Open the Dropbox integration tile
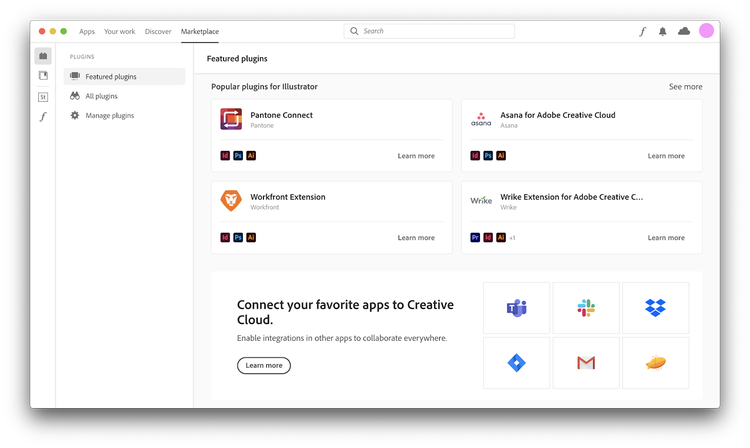Screen dimensions: 750x448 tap(655, 308)
